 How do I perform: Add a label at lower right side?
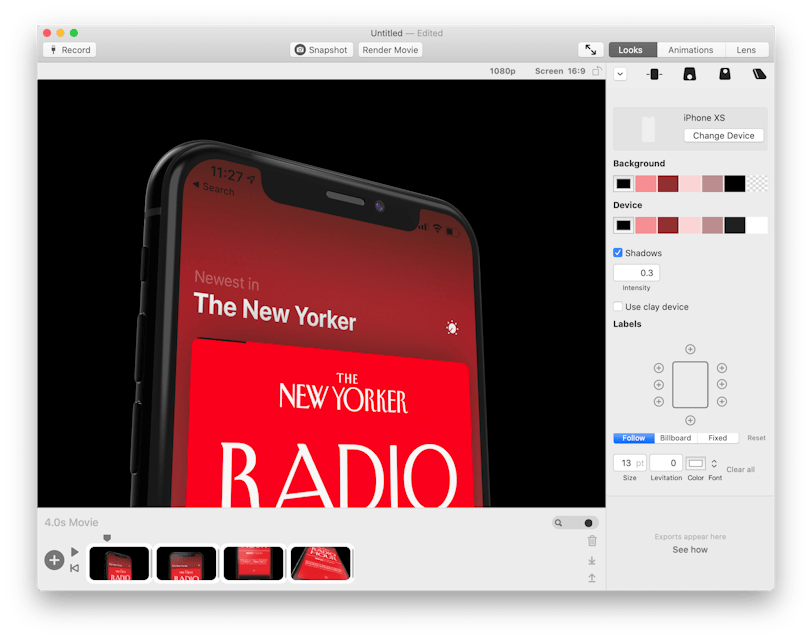coord(722,401)
